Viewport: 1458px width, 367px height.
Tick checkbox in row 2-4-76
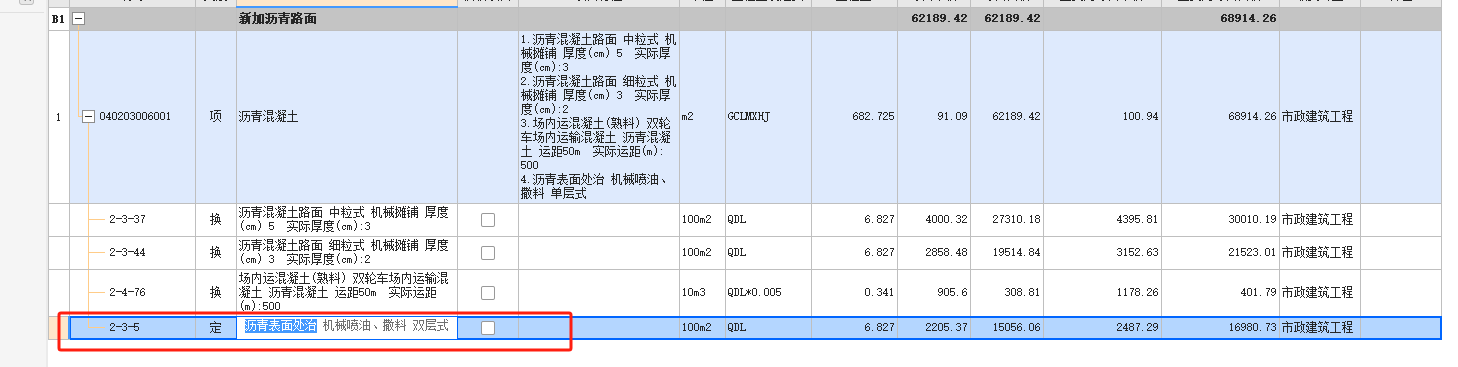point(488,293)
